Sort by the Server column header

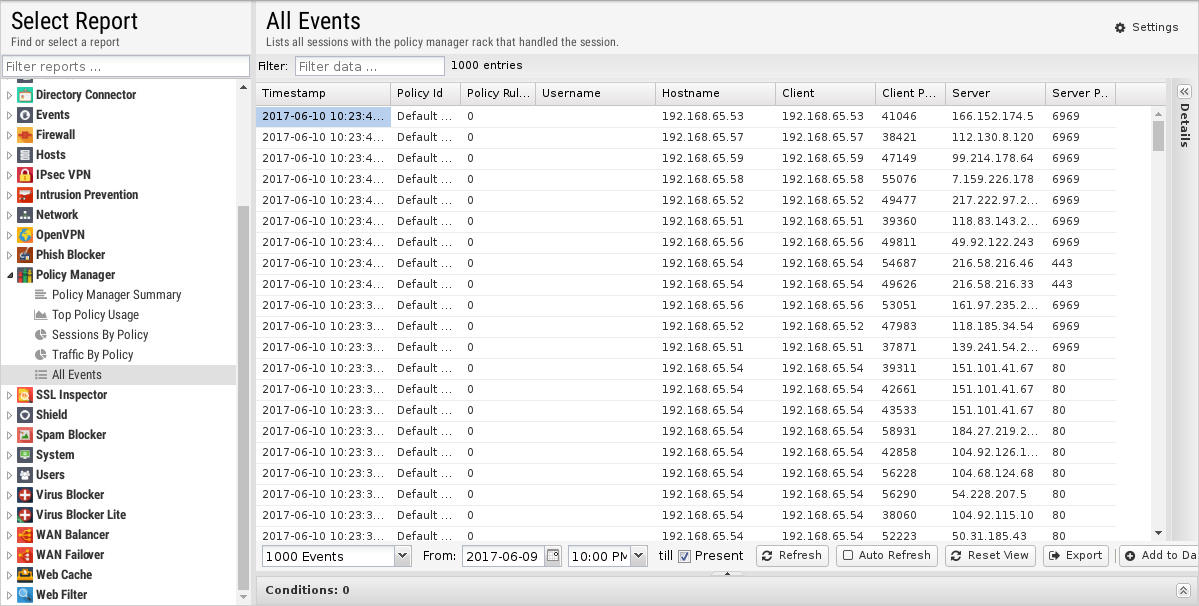[995, 93]
